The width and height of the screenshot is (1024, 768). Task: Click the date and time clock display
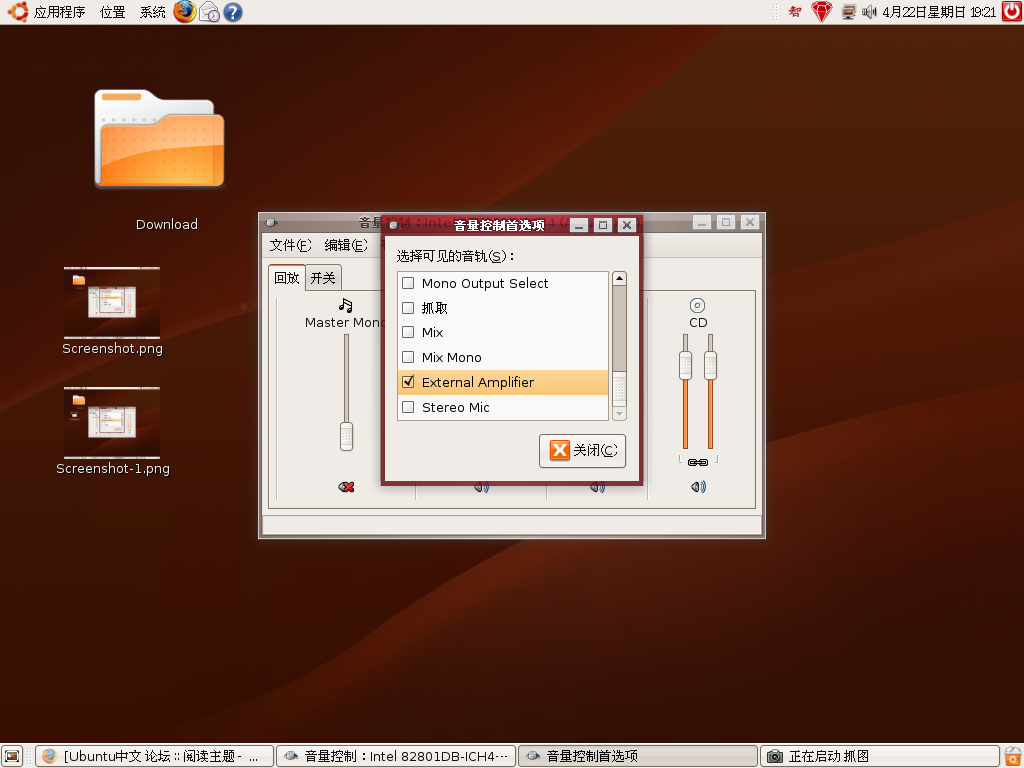pyautogui.click(x=939, y=12)
